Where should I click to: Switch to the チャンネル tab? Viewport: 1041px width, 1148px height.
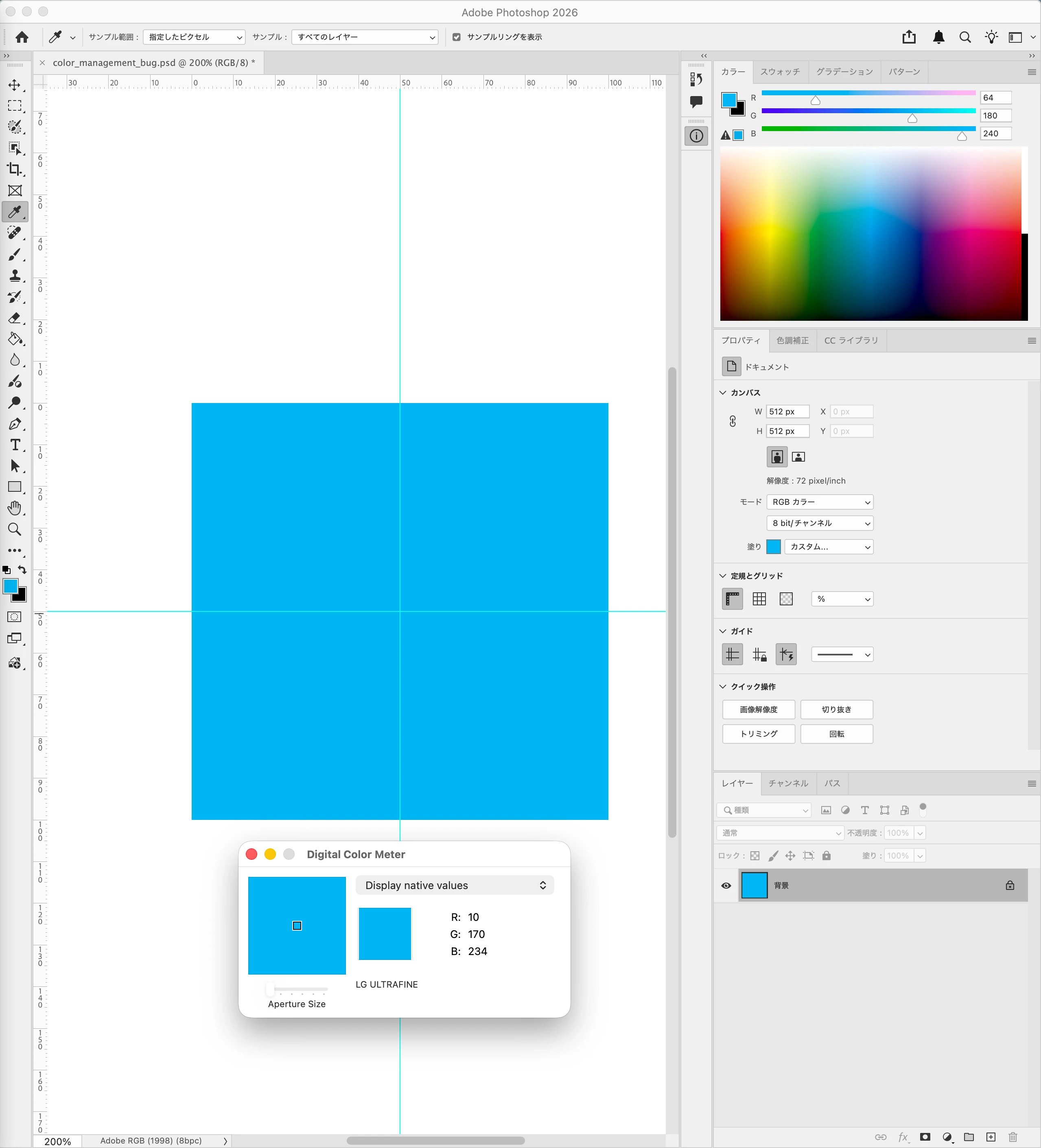click(x=788, y=784)
